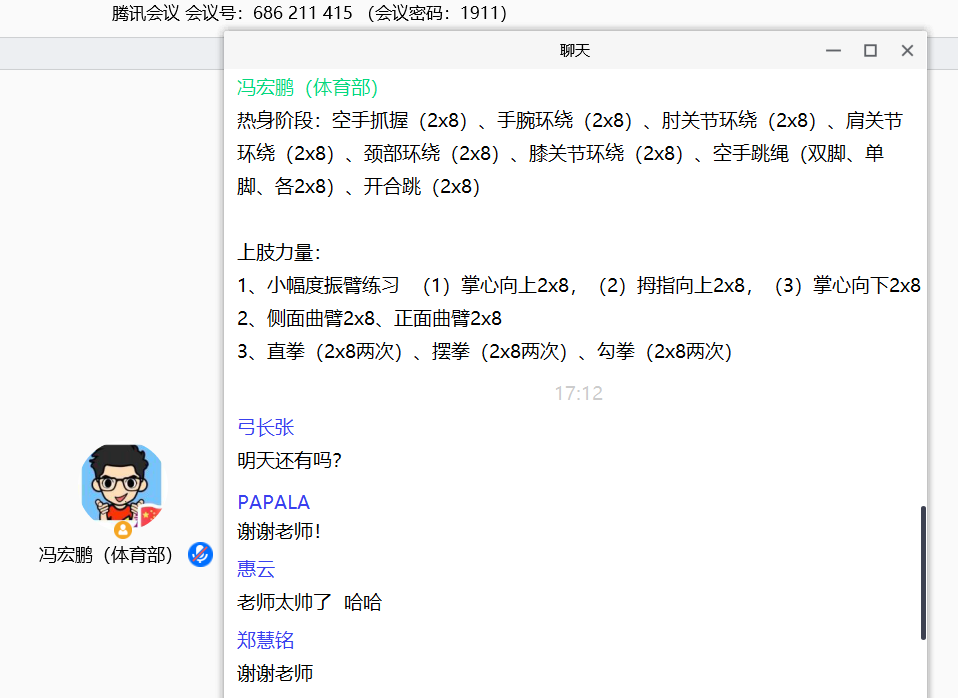Click the line starting 3、直拳（2x8两次）
Screen dimensions: 958x698
coord(484,351)
